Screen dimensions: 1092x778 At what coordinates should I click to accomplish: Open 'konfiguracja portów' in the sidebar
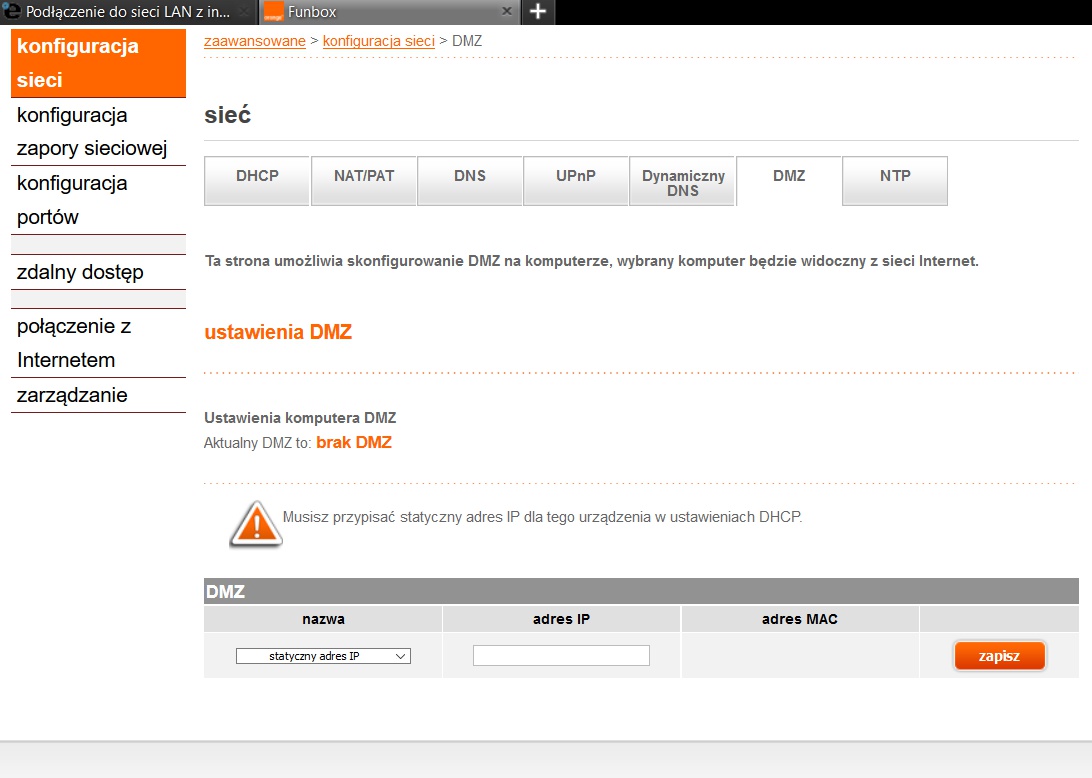click(98, 200)
